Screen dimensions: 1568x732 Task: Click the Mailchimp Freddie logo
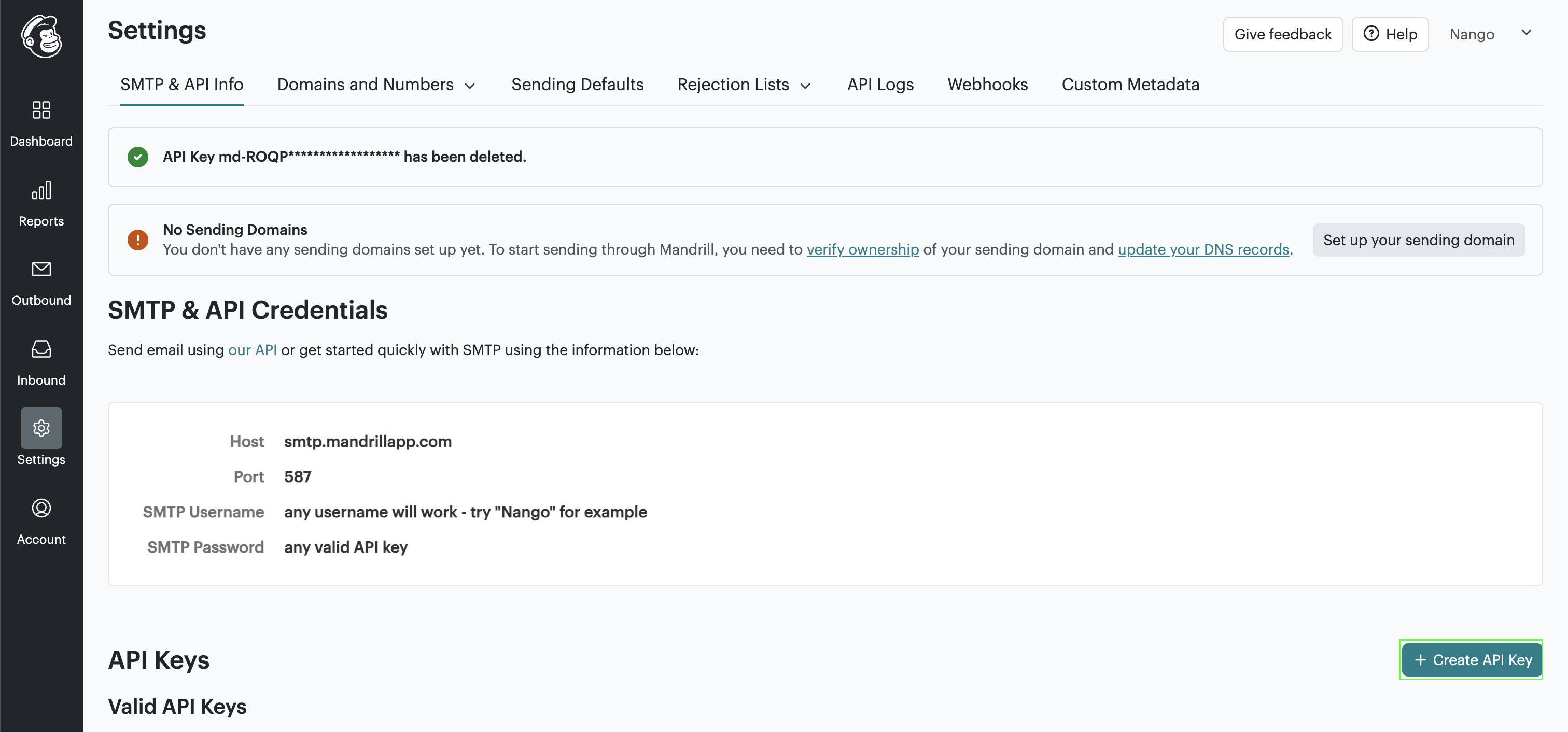(x=41, y=36)
